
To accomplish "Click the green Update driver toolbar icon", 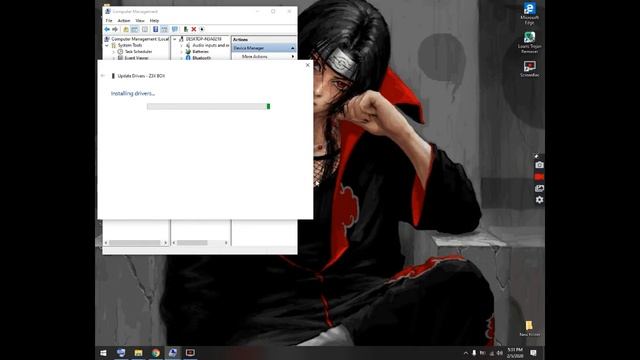I will pyautogui.click(x=186, y=29).
